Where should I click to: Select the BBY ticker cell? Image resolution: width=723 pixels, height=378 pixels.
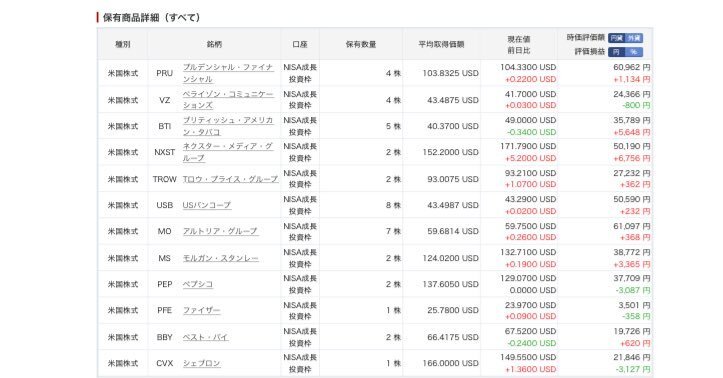pyautogui.click(x=165, y=337)
